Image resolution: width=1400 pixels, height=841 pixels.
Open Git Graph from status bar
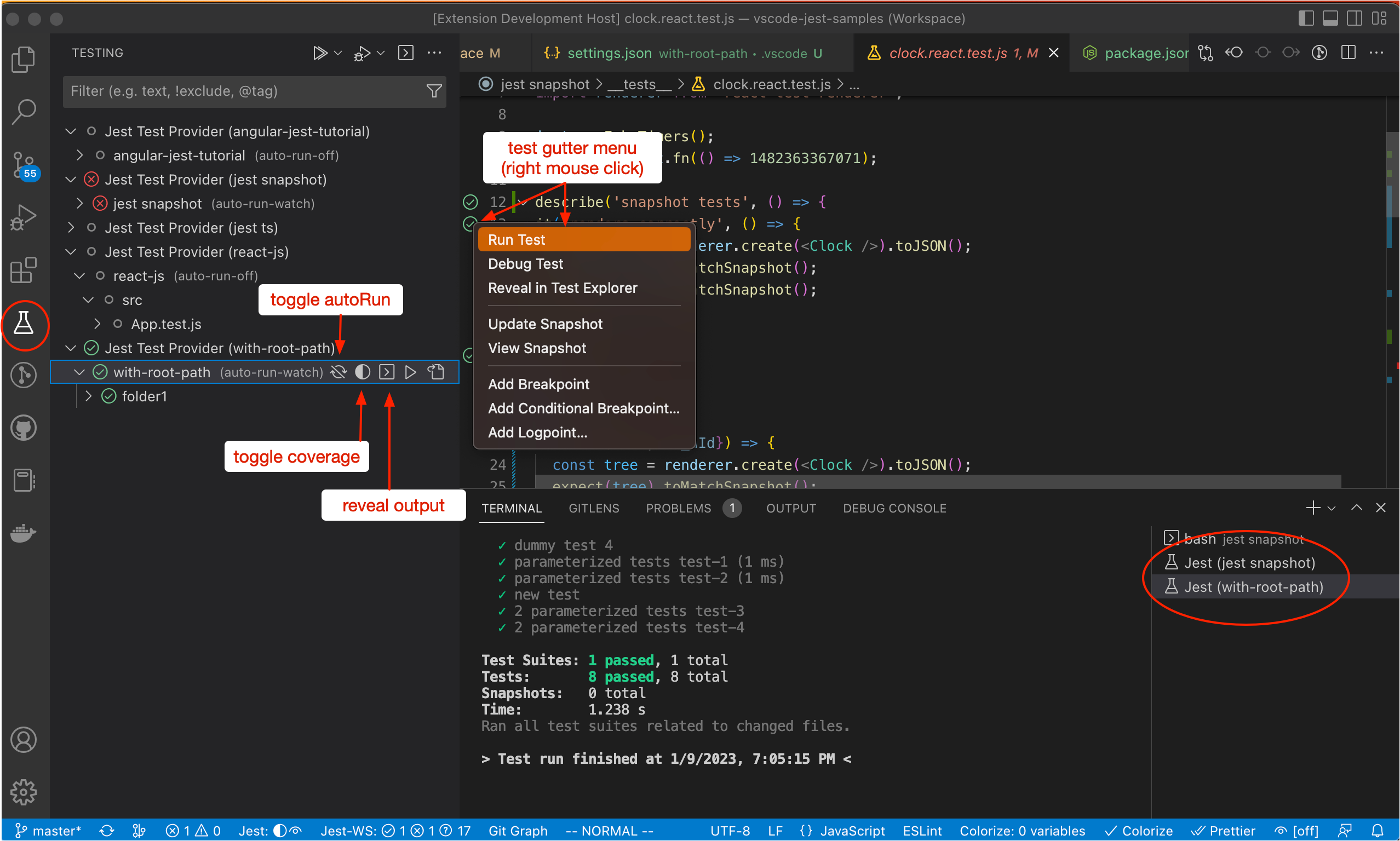click(518, 831)
